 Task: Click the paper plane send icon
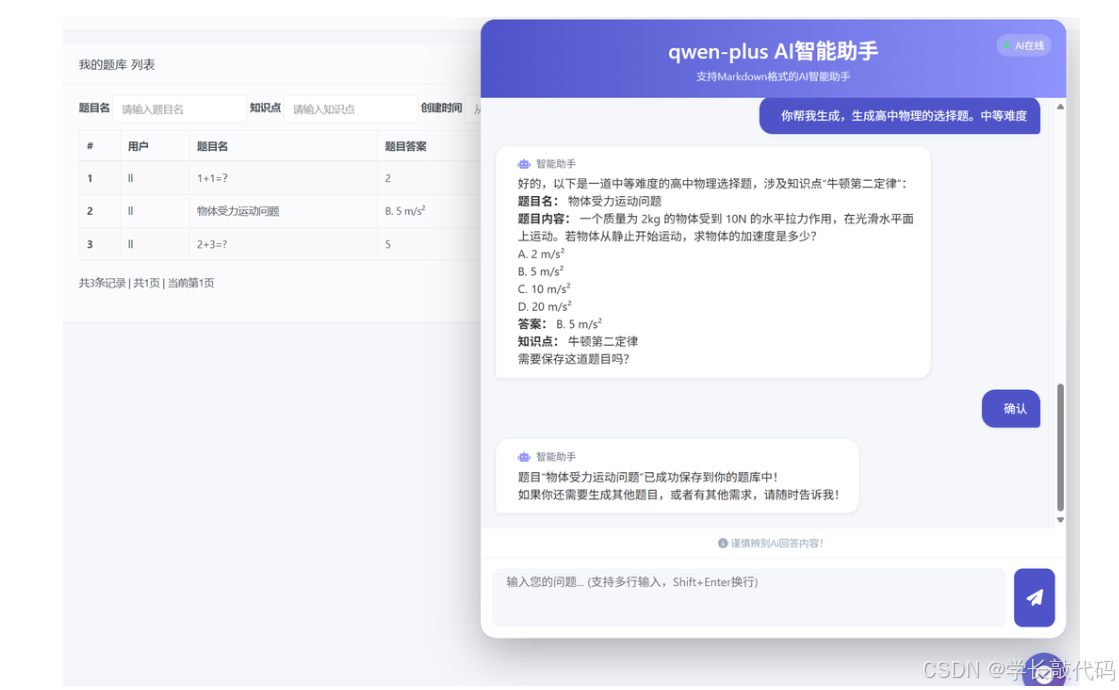pyautogui.click(x=1034, y=597)
